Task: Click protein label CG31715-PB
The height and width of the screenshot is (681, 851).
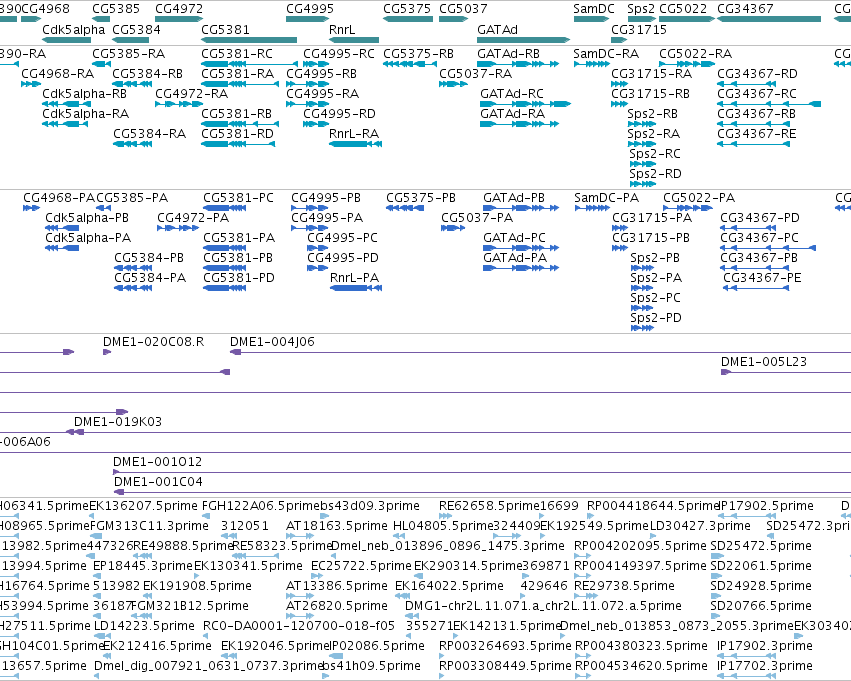Action: click(x=651, y=238)
